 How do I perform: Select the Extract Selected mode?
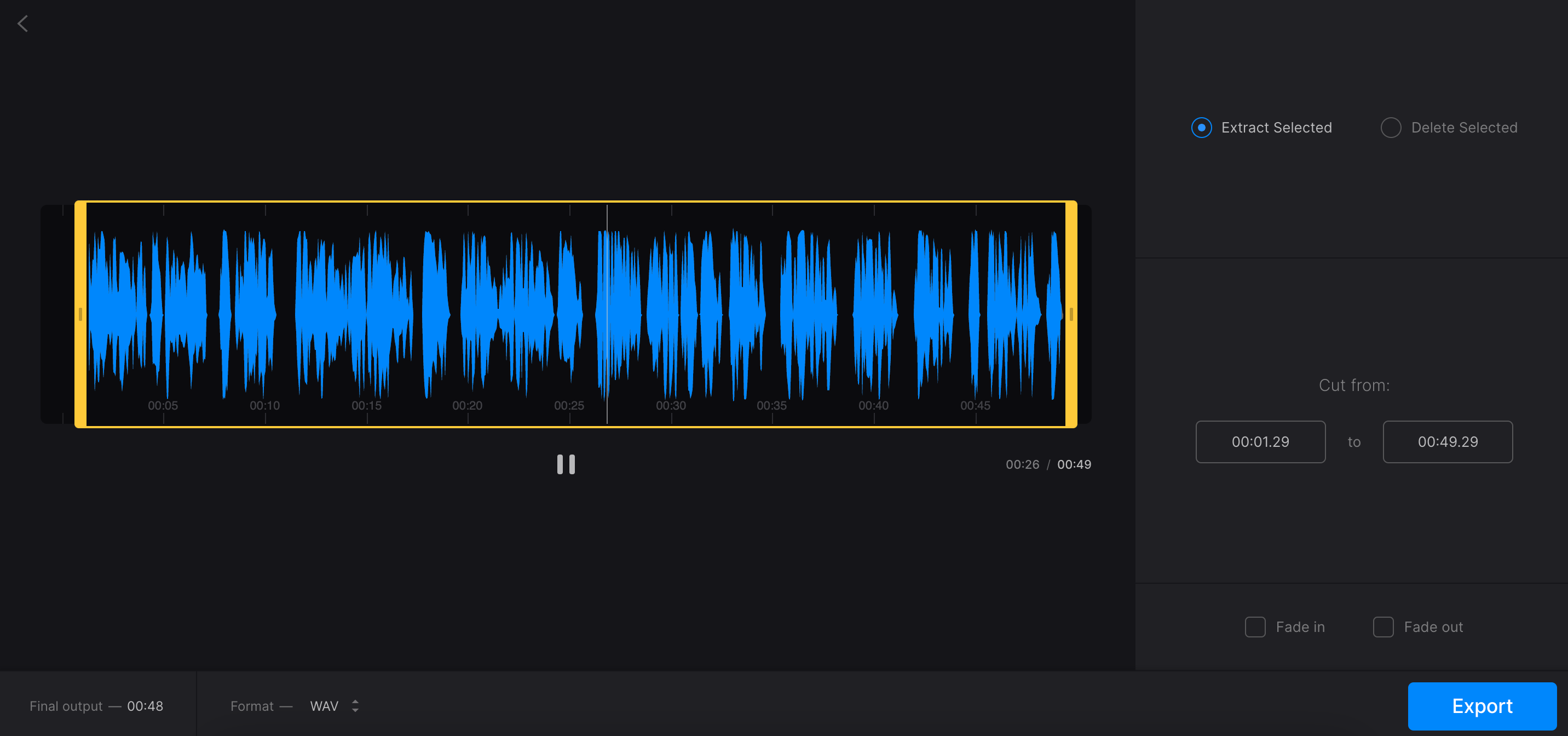tap(1201, 128)
